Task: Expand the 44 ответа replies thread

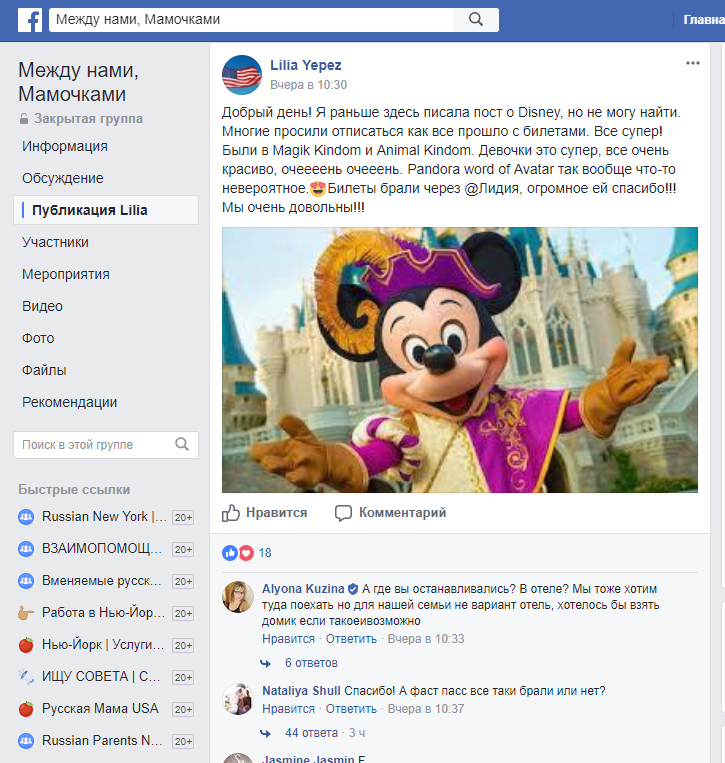Action: [x=312, y=733]
